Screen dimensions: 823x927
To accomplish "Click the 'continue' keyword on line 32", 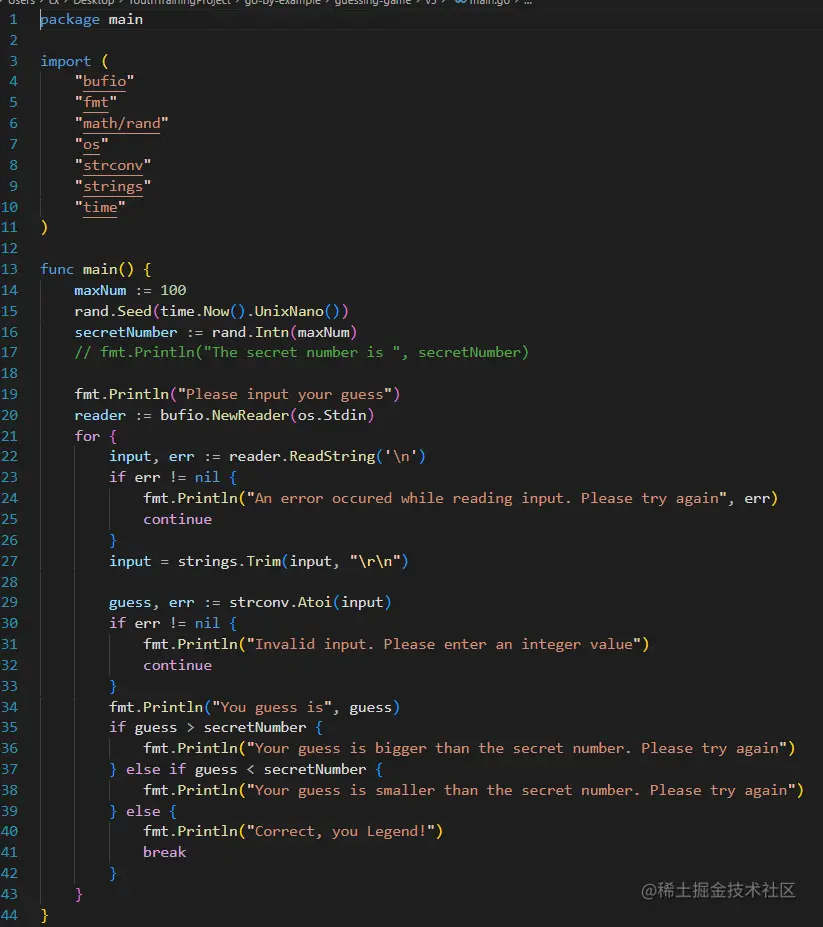I will pos(177,665).
